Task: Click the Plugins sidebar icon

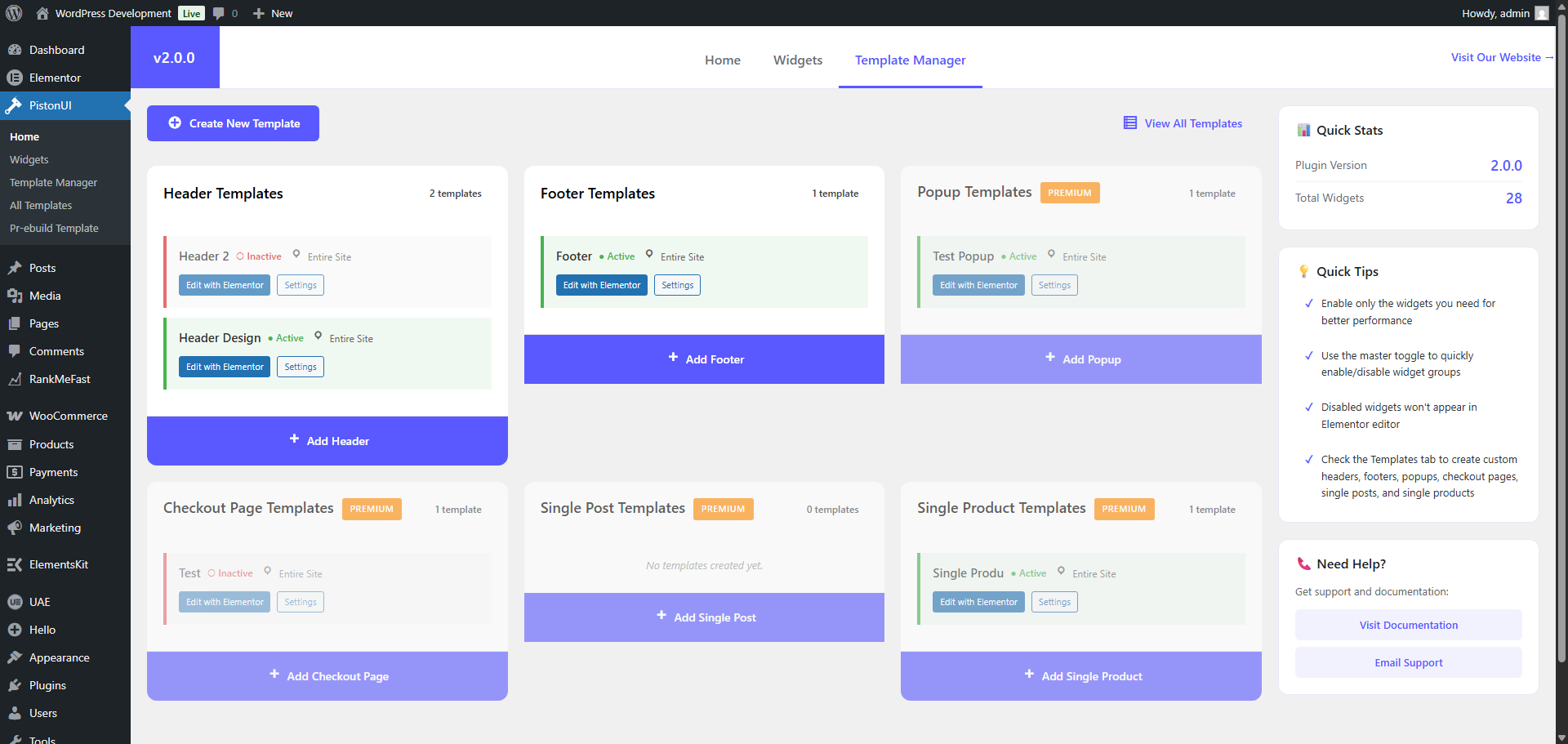Action: (15, 685)
